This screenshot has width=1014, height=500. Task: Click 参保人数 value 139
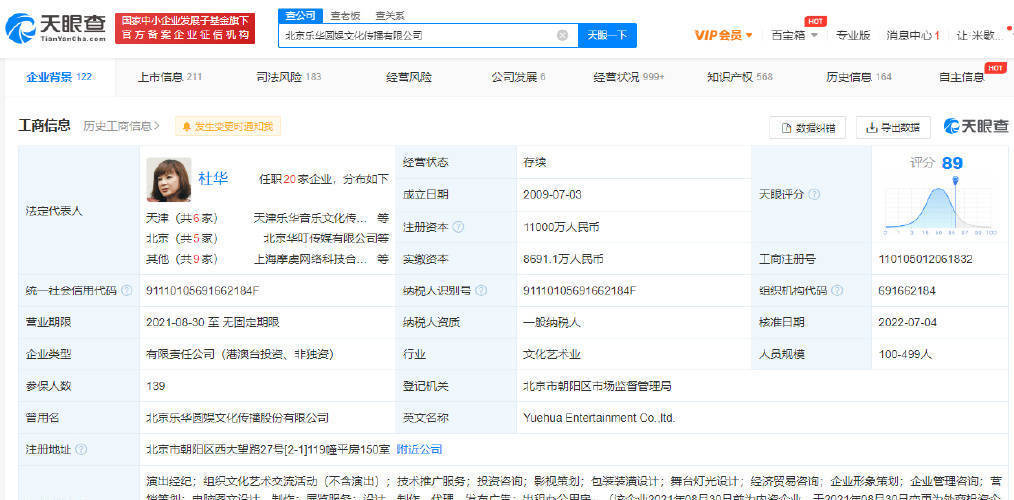click(156, 386)
